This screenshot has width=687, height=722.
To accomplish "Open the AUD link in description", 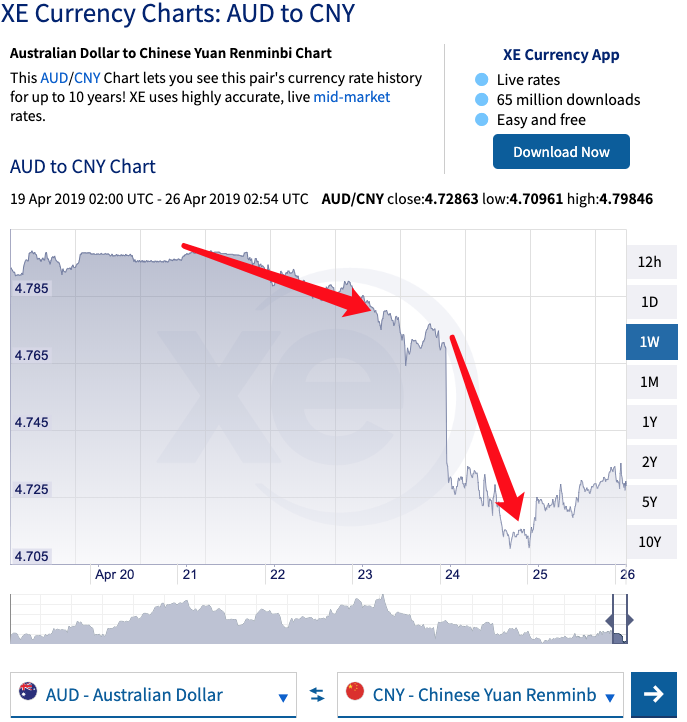I will coord(54,78).
